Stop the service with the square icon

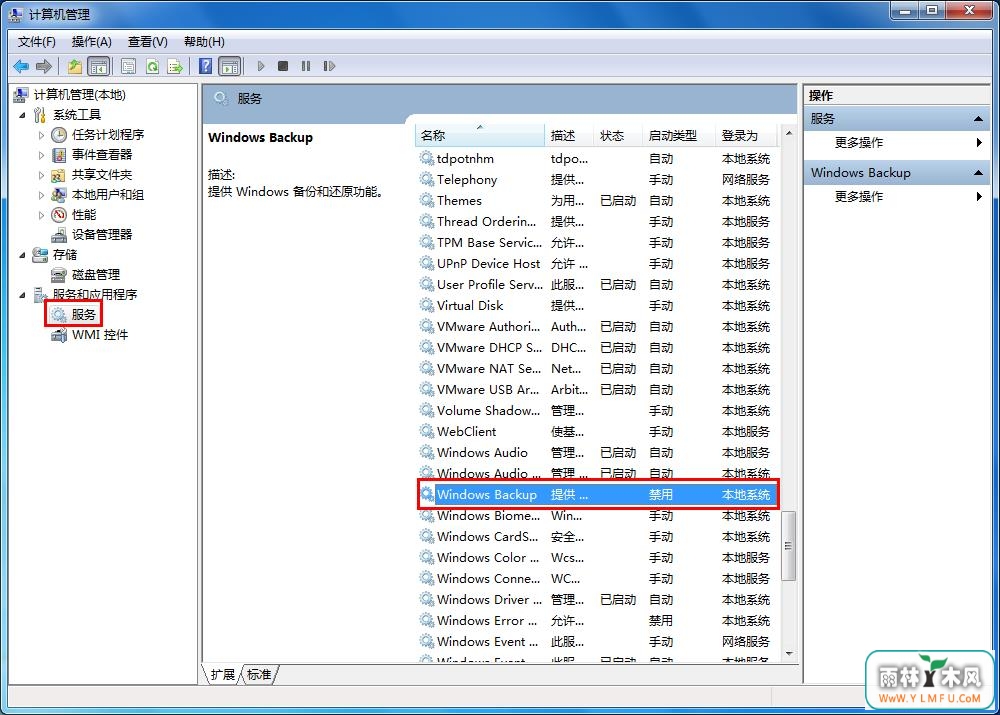[283, 66]
